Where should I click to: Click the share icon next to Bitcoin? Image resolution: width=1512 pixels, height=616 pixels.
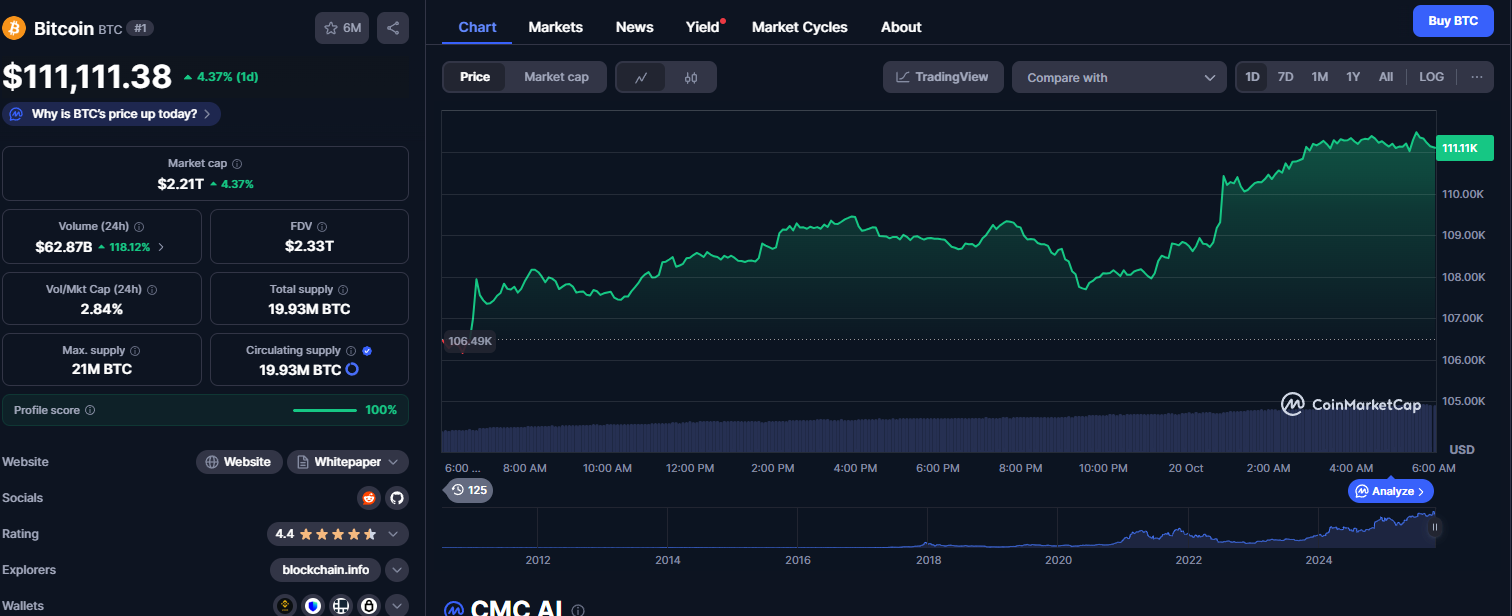click(x=394, y=28)
